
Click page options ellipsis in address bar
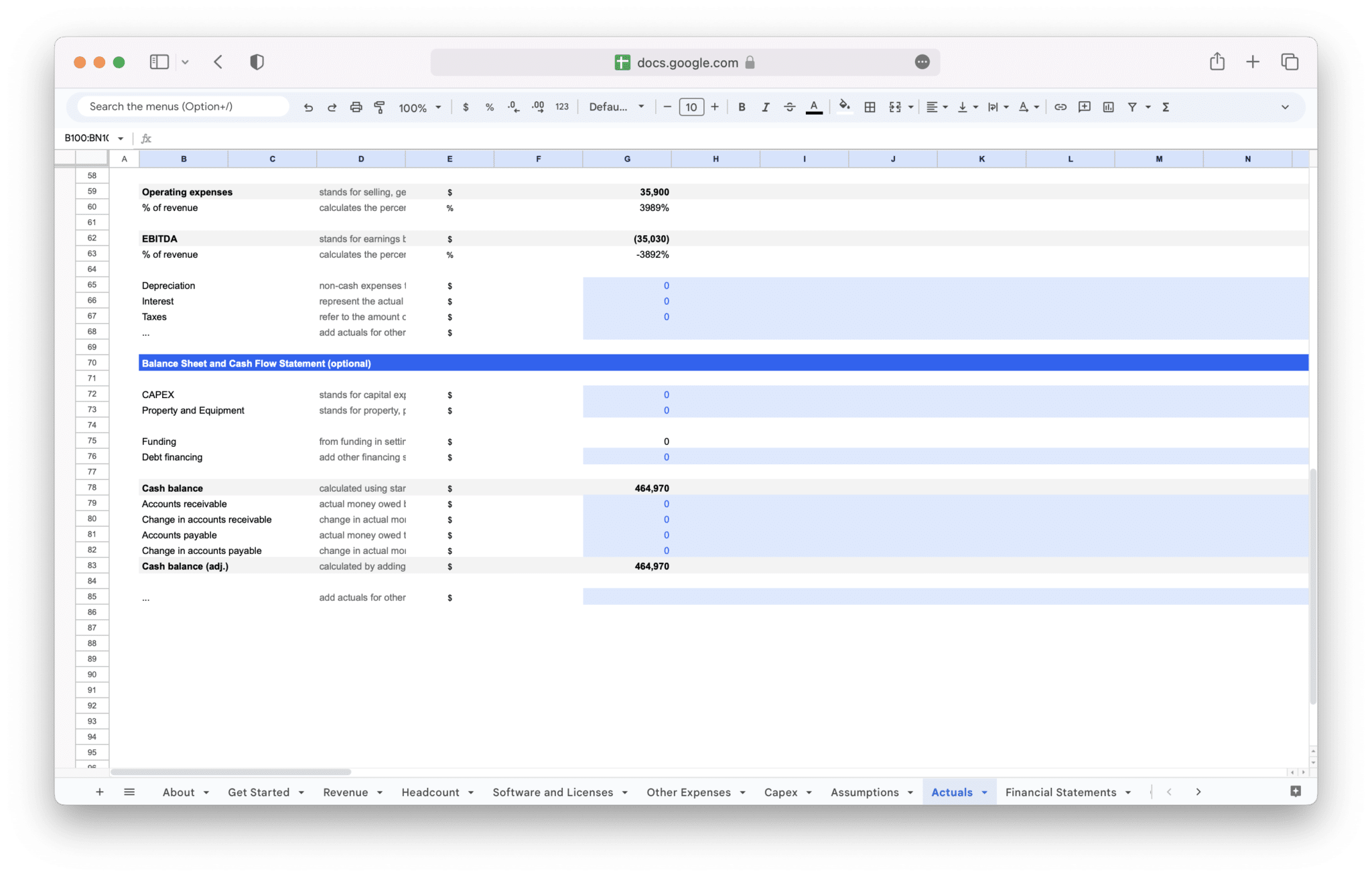tap(922, 62)
